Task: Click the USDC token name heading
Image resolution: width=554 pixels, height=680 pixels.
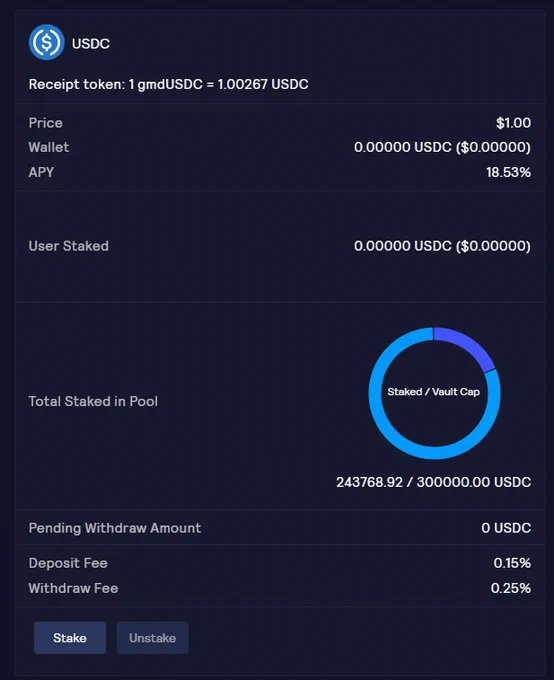Action: click(91, 43)
